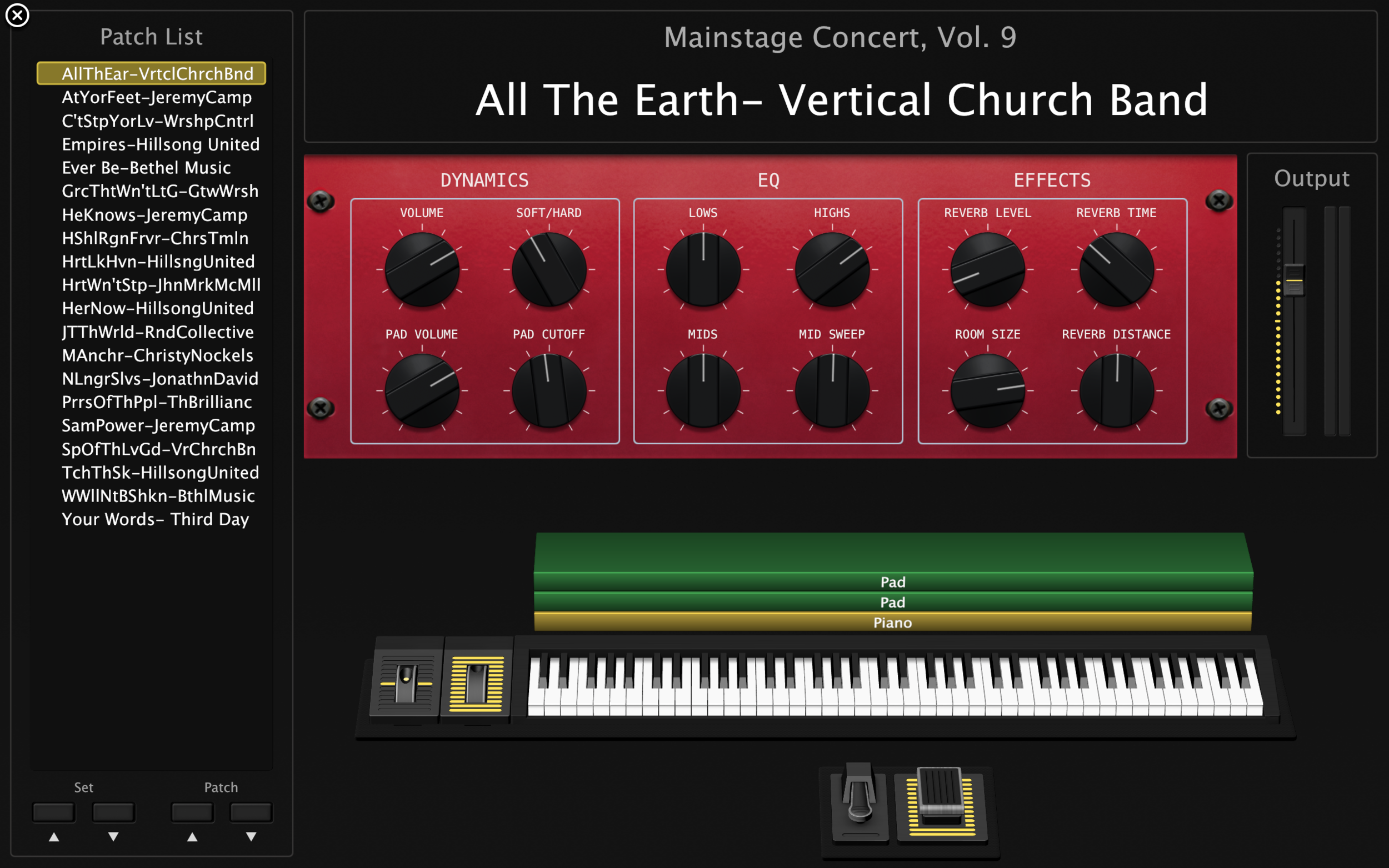Click the patch name All The Earth- Vertical Church Band
The height and width of the screenshot is (868, 1389).
(842, 100)
